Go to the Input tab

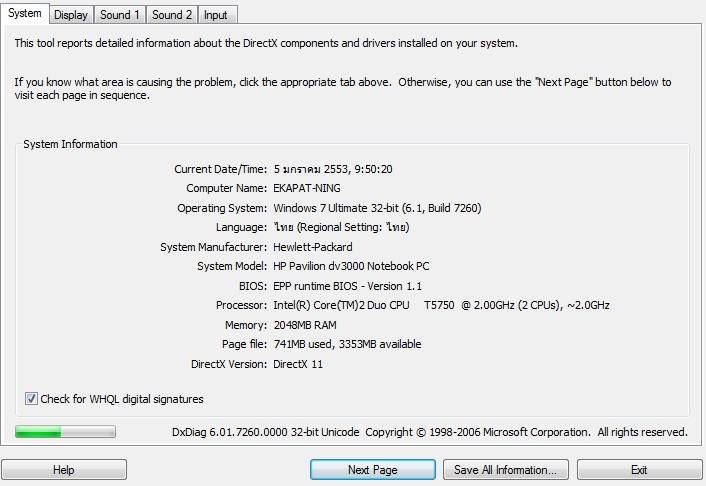click(216, 15)
